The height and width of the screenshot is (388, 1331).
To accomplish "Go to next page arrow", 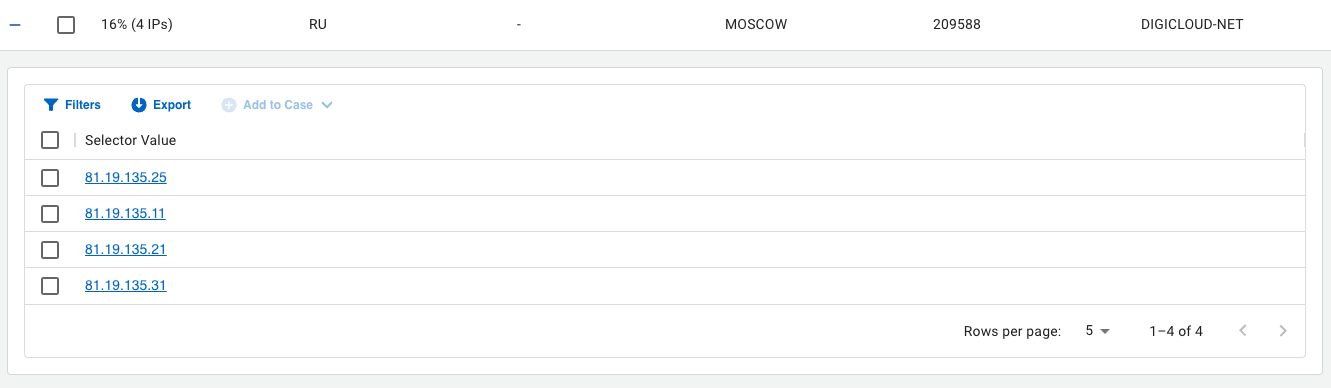I will pyautogui.click(x=1283, y=331).
